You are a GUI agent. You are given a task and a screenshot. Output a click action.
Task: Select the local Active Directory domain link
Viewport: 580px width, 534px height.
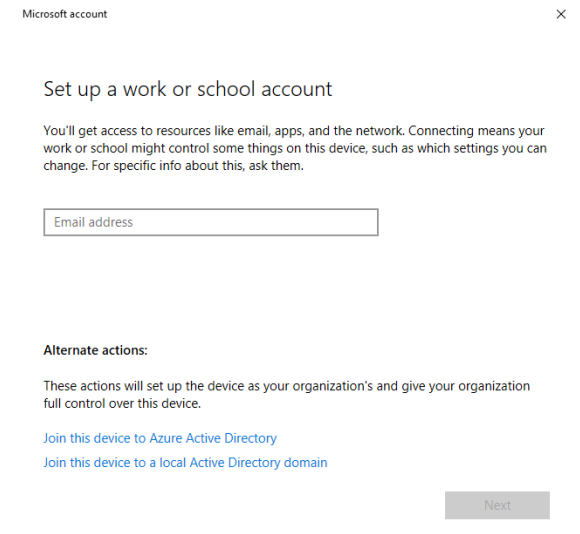(x=185, y=463)
